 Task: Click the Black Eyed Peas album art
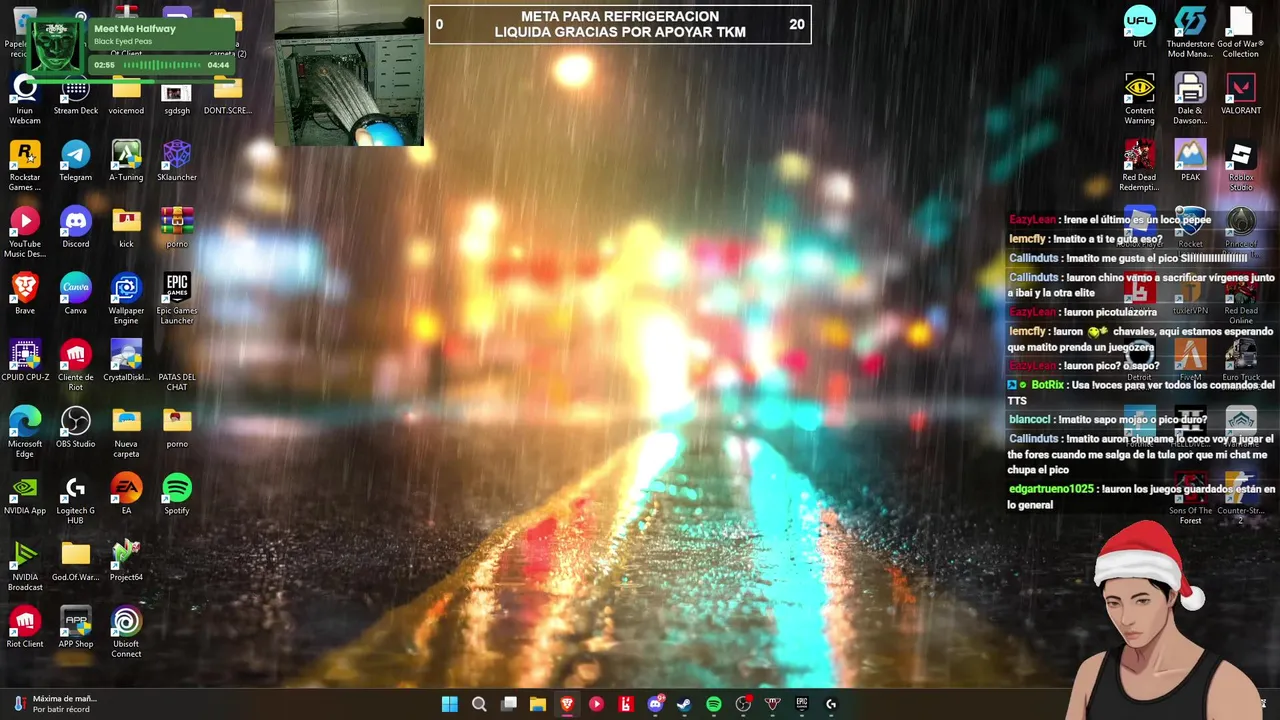(x=57, y=47)
